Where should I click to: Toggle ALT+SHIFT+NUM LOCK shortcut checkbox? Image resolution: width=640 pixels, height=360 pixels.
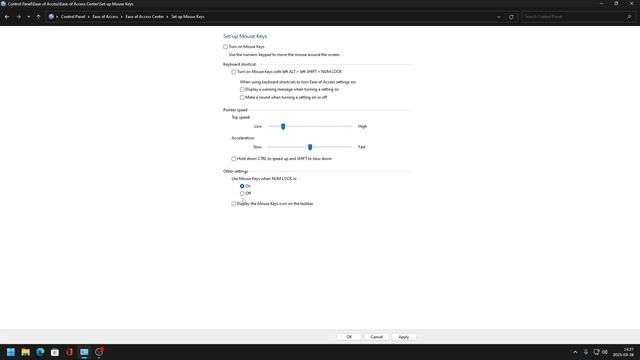233,72
